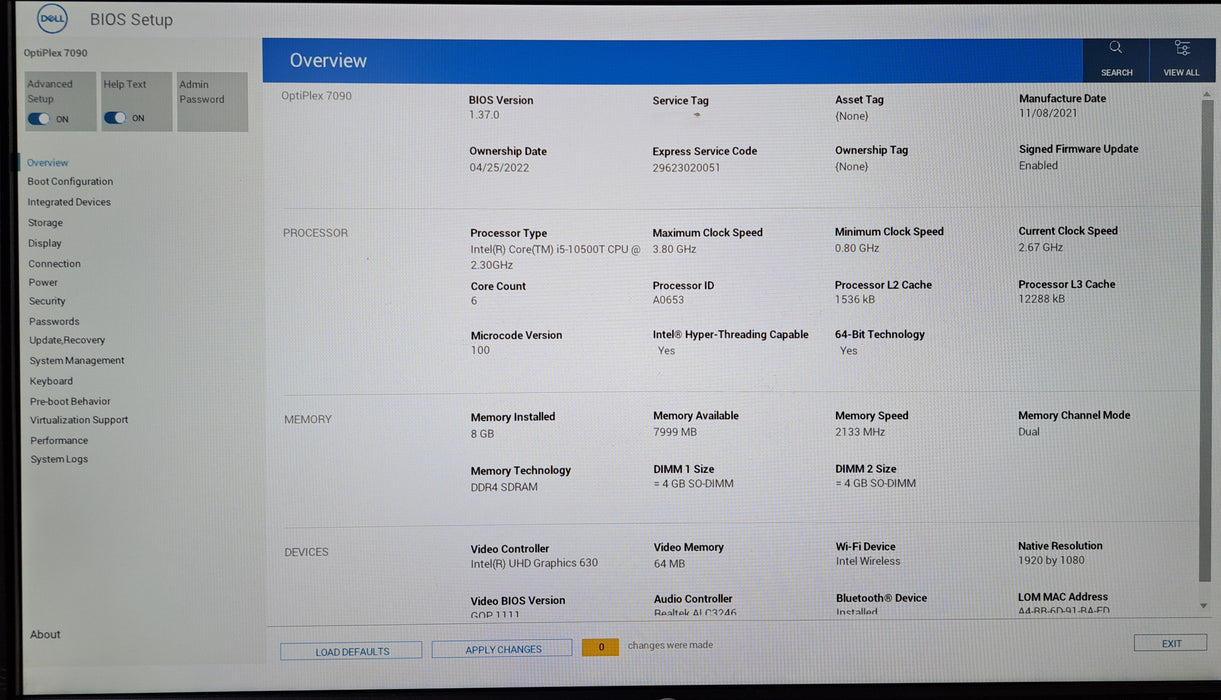Click the View All icon
The width and height of the screenshot is (1221, 700).
(x=1181, y=59)
